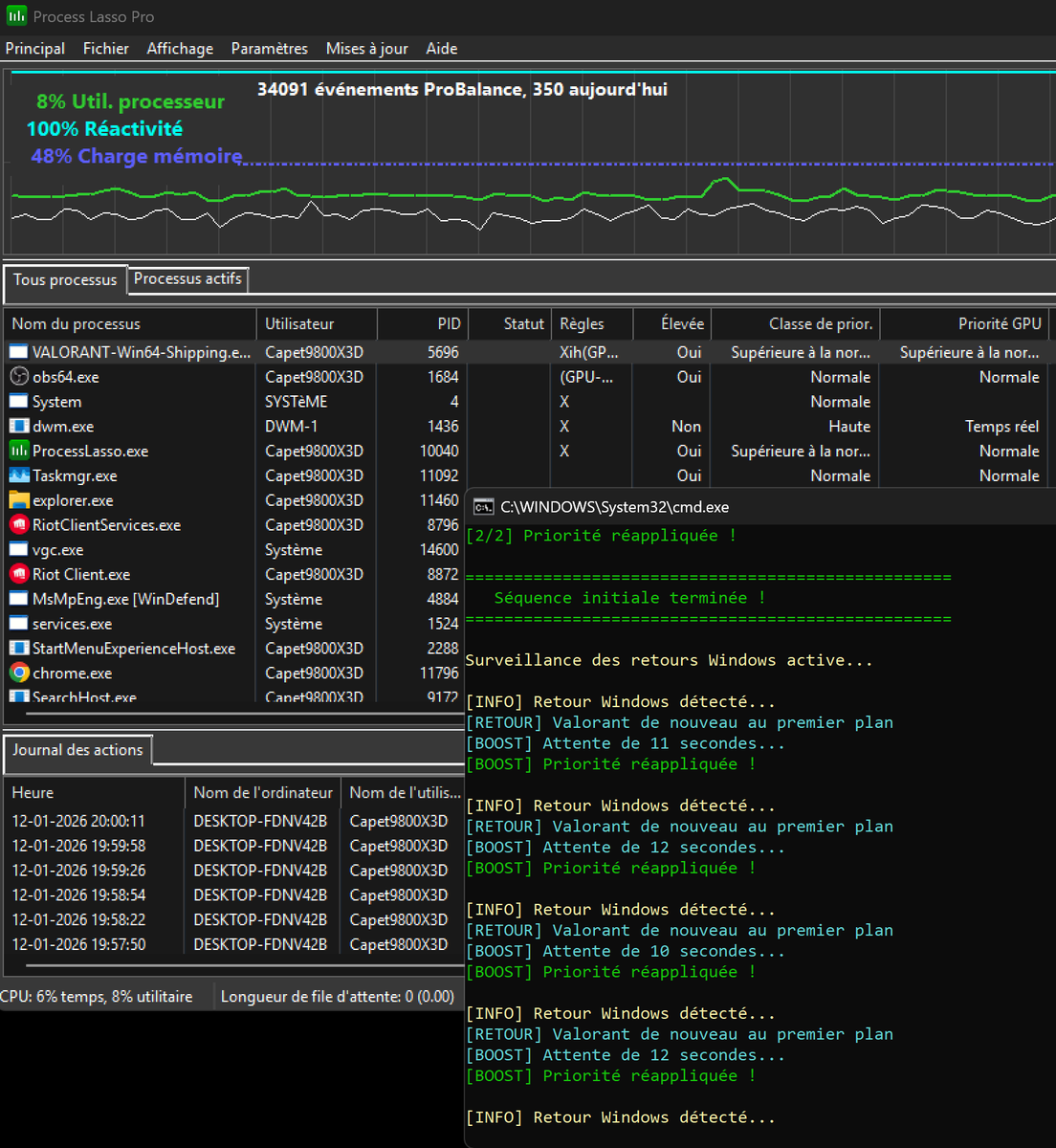
Task: Click the ProcessLasso.exe green icon
Action: (18, 451)
